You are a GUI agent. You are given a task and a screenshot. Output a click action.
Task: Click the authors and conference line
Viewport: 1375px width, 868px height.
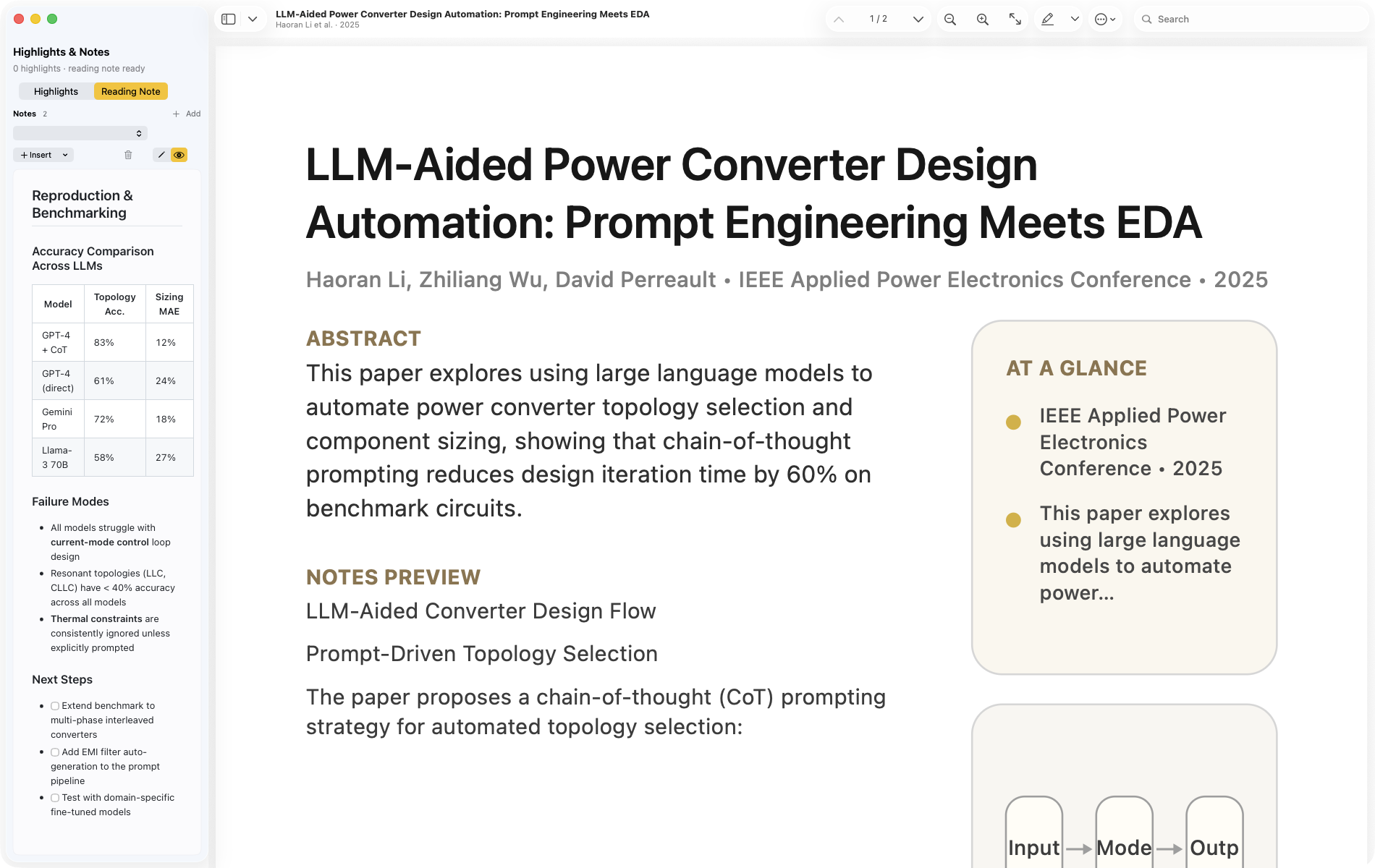787,279
